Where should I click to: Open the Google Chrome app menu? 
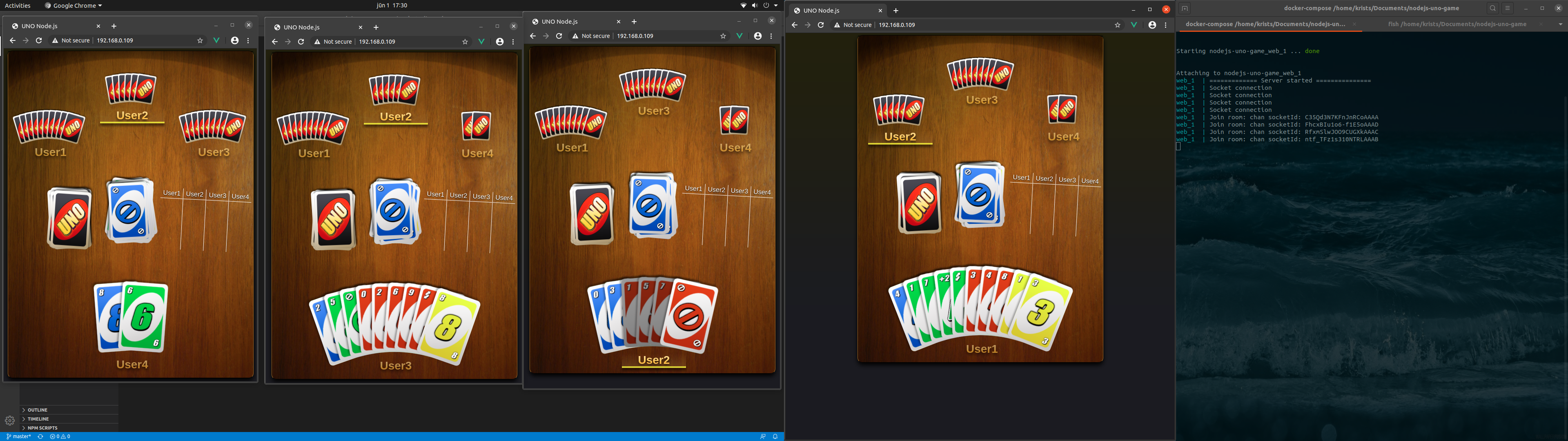(x=73, y=5)
